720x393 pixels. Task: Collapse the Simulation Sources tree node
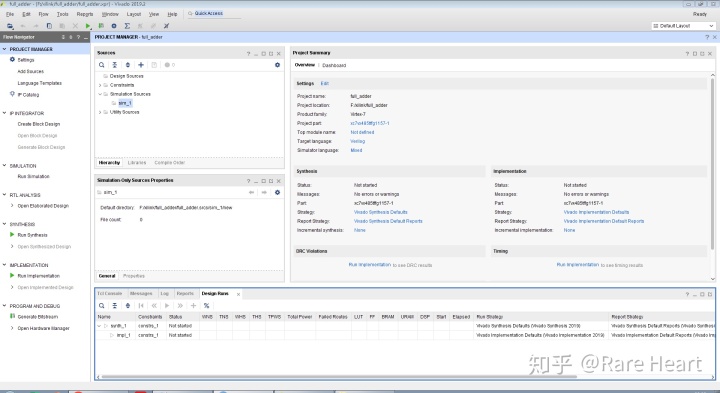coord(100,94)
